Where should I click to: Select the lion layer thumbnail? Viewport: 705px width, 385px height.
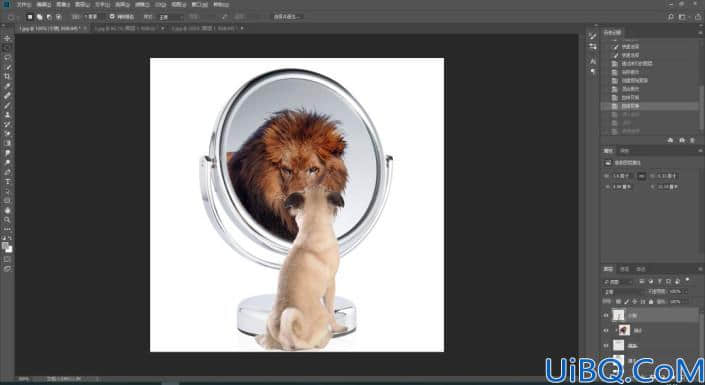[x=624, y=330]
